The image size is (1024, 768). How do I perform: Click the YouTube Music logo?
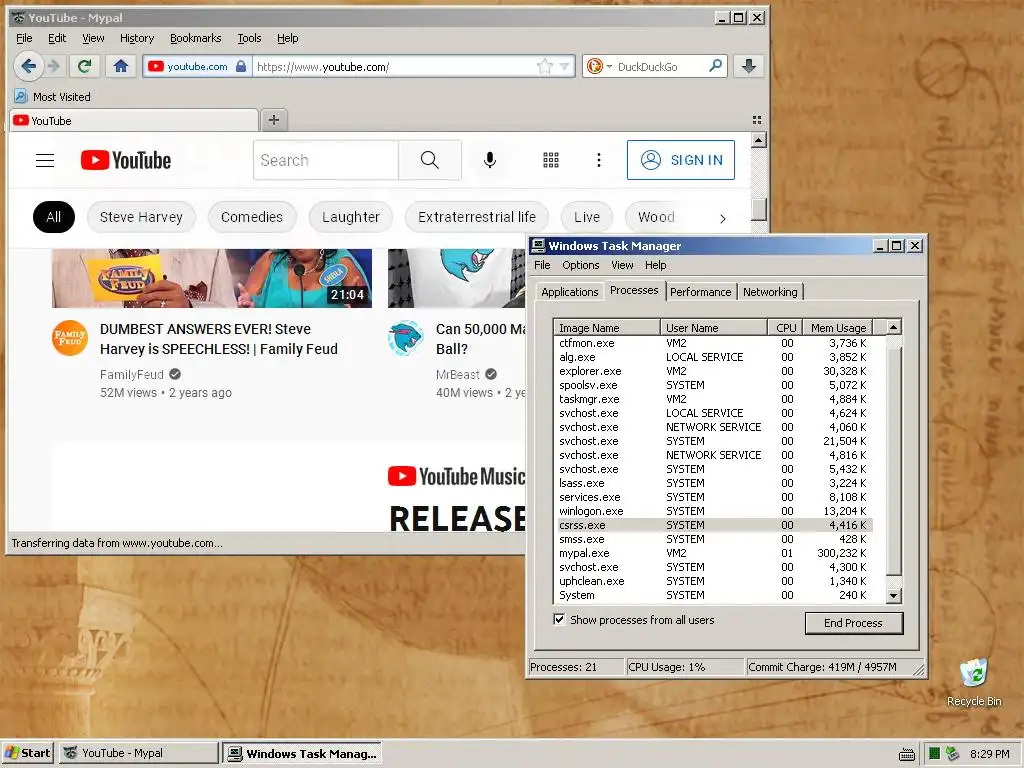coord(456,477)
